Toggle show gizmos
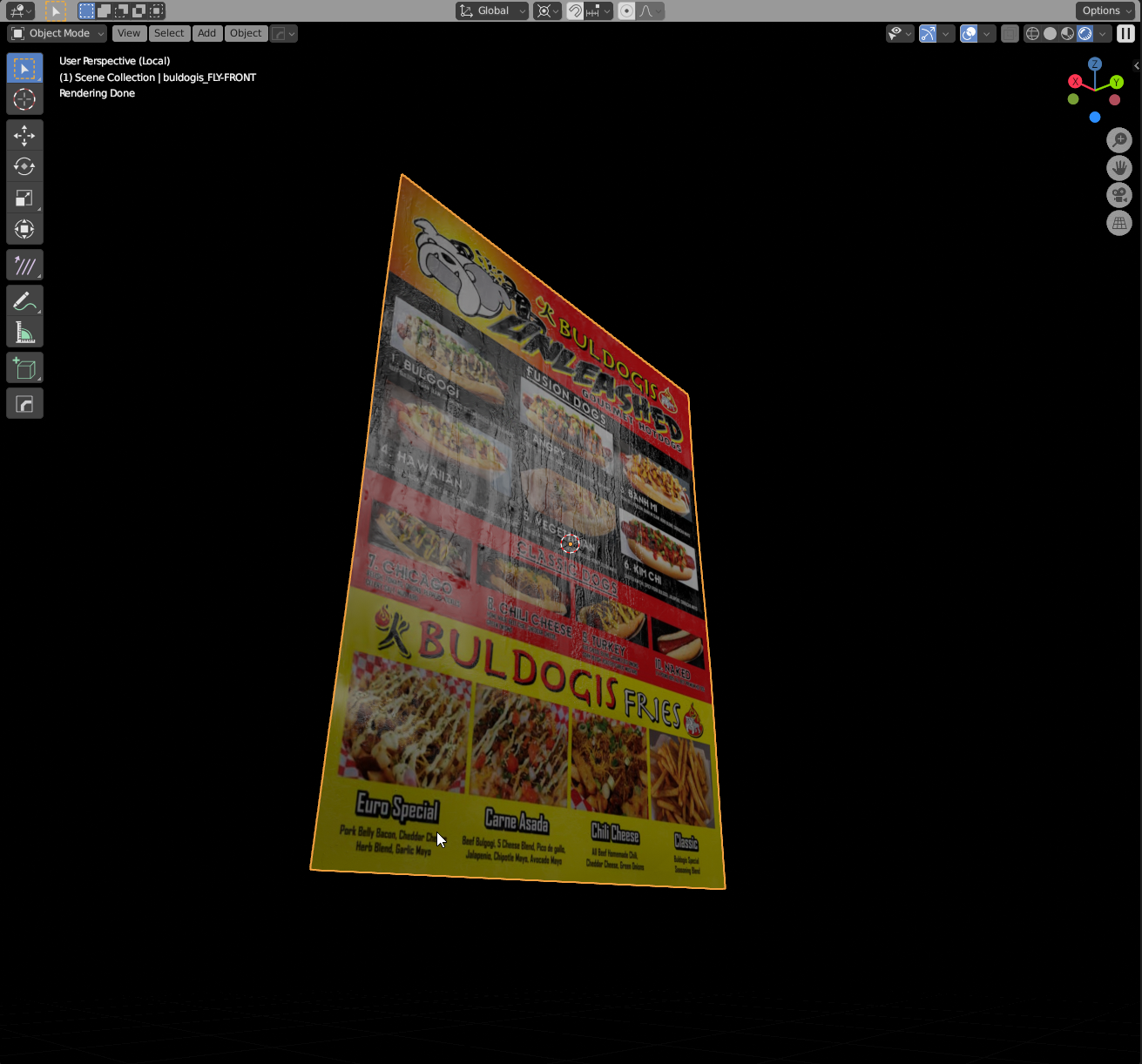 [928, 33]
